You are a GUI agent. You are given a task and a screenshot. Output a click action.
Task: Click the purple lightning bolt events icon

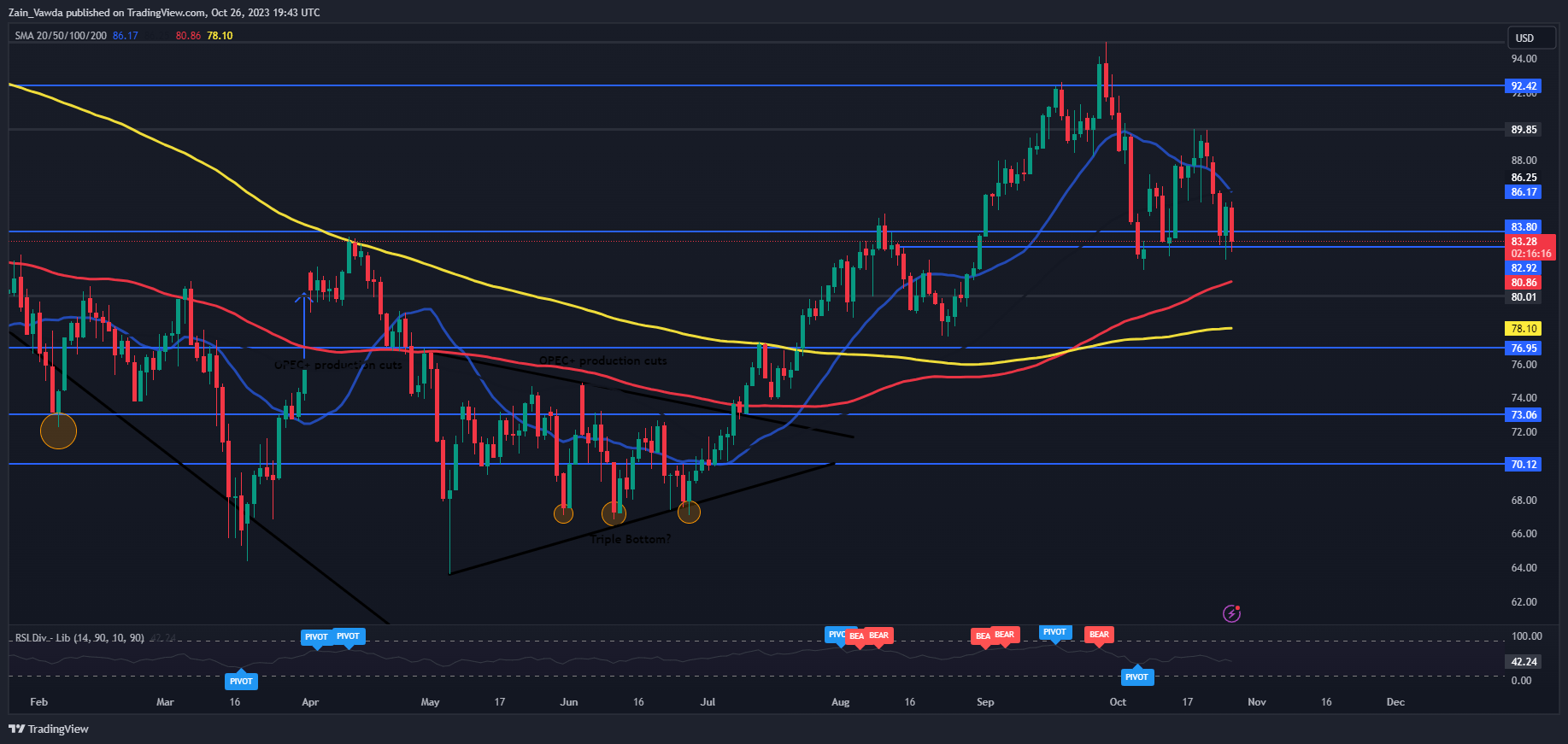pos(1231,613)
